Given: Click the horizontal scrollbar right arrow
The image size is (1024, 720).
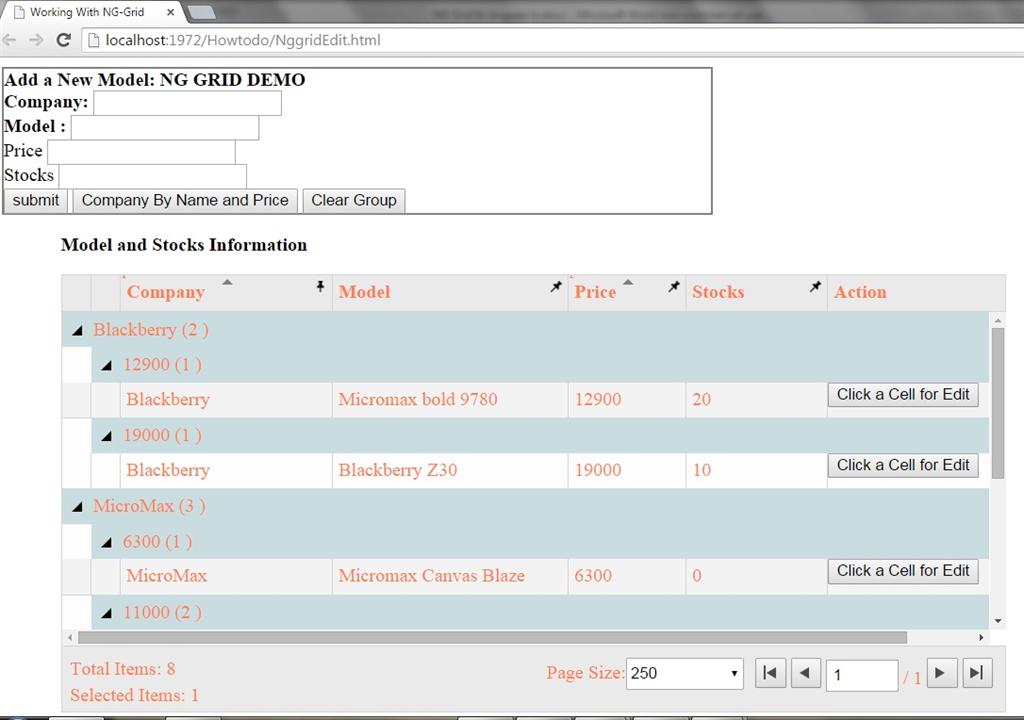Looking at the screenshot, I should [x=981, y=637].
